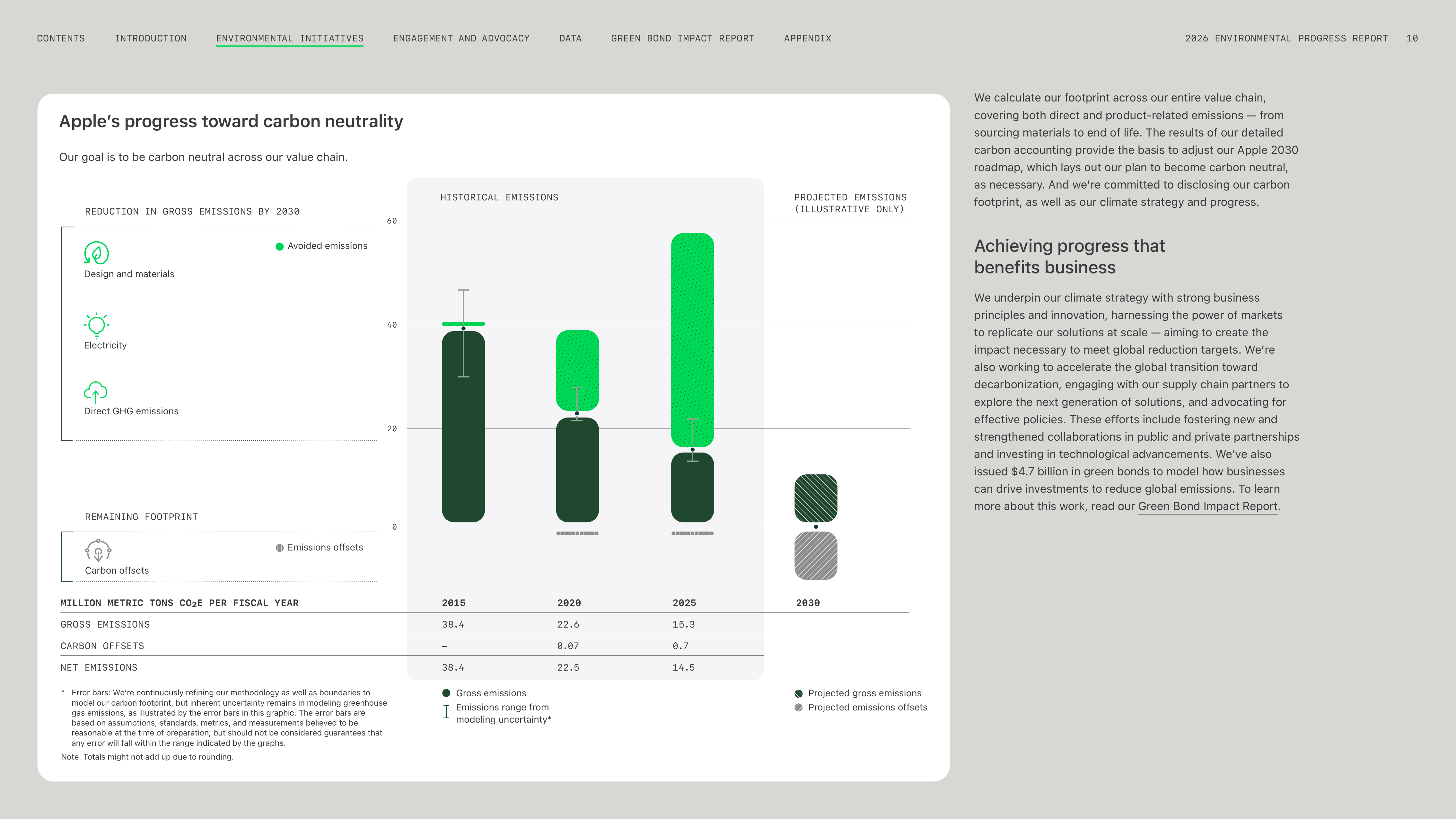Click the 2030 year column header
Image resolution: width=1456 pixels, height=819 pixels.
click(808, 603)
